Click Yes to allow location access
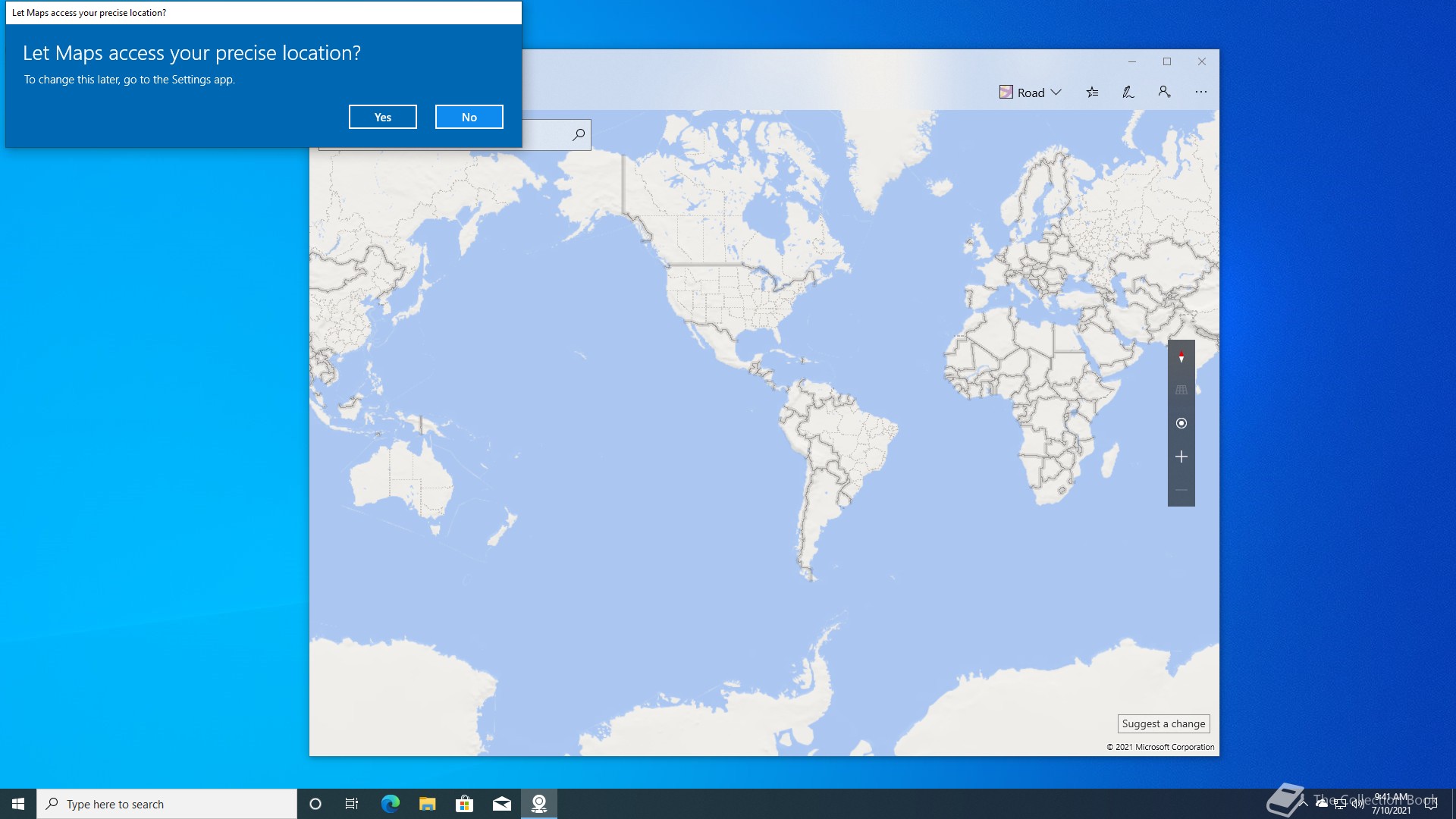 pyautogui.click(x=382, y=117)
